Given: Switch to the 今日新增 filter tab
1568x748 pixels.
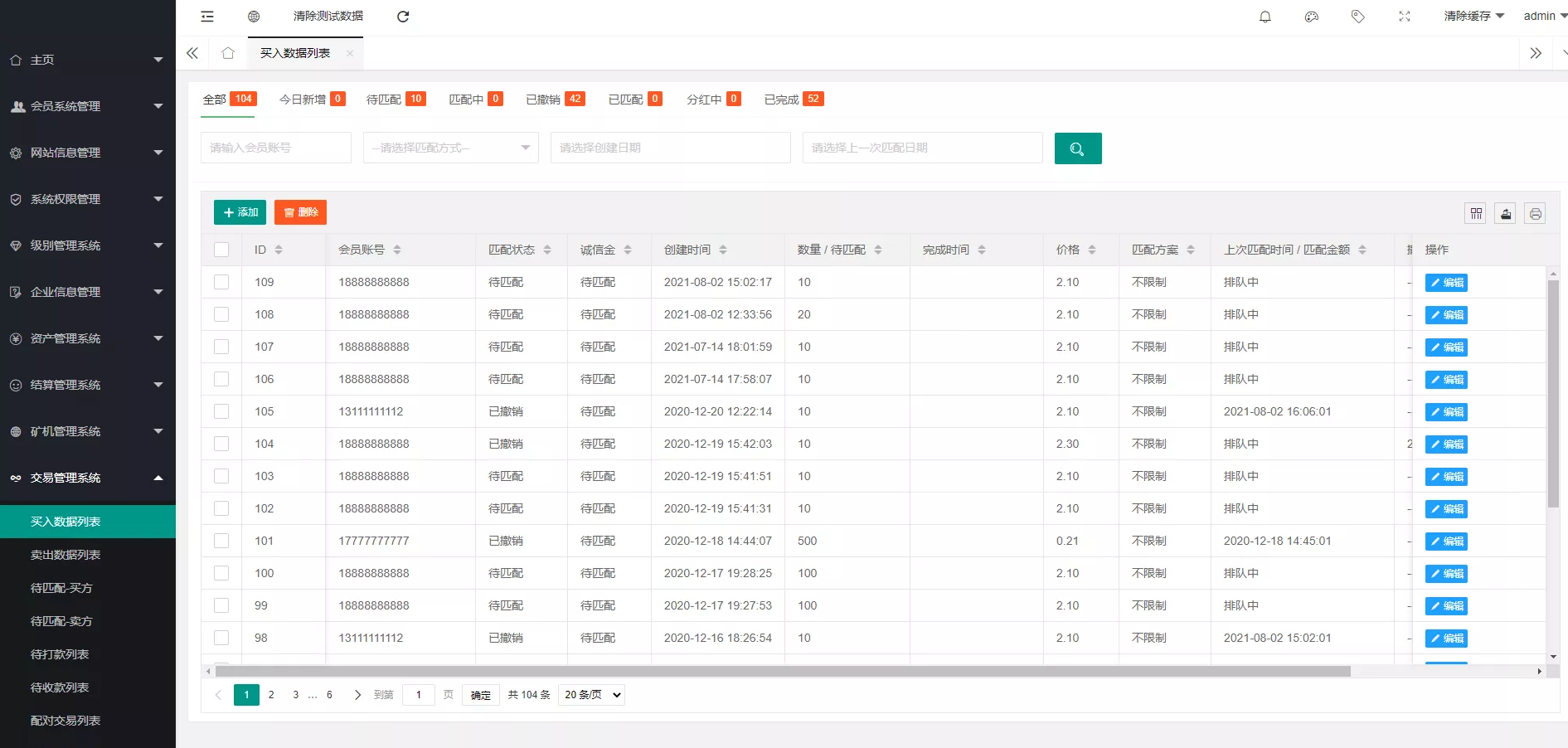Looking at the screenshot, I should (312, 100).
